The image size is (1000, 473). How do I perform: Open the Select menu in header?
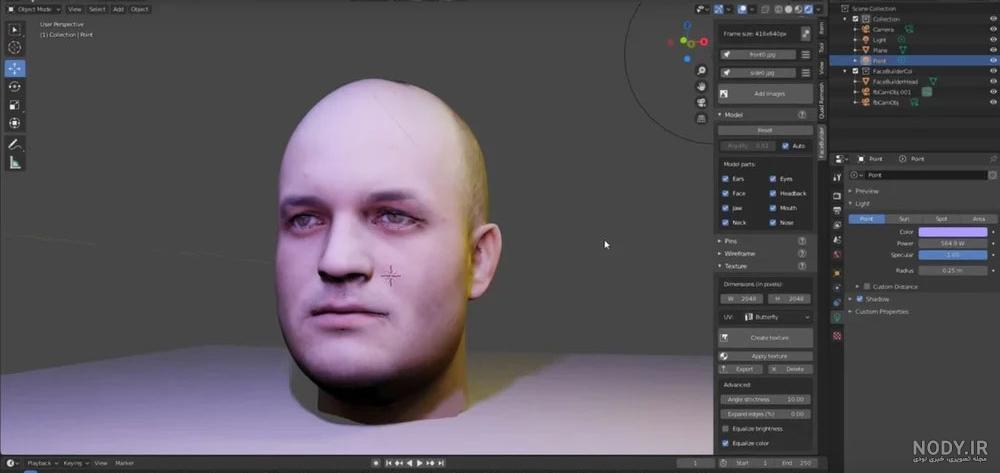(x=97, y=9)
